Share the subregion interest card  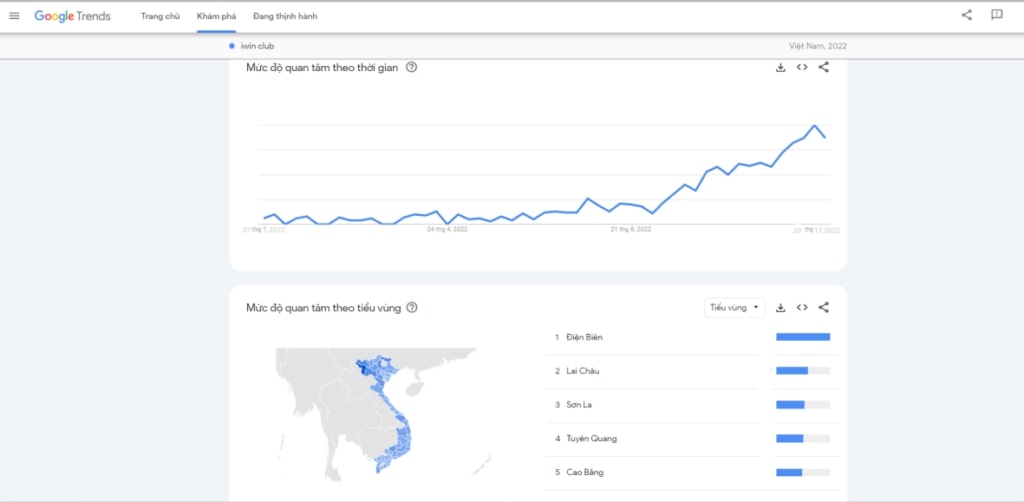824,308
